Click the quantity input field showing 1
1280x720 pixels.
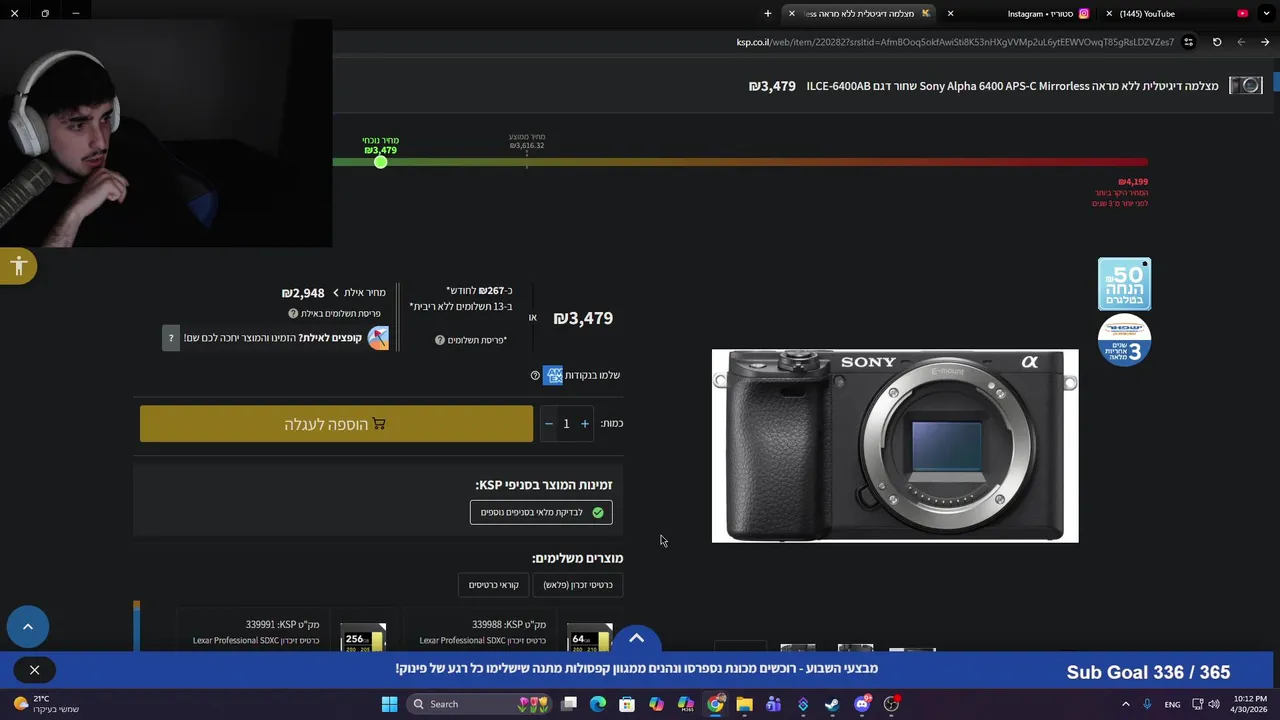(566, 424)
